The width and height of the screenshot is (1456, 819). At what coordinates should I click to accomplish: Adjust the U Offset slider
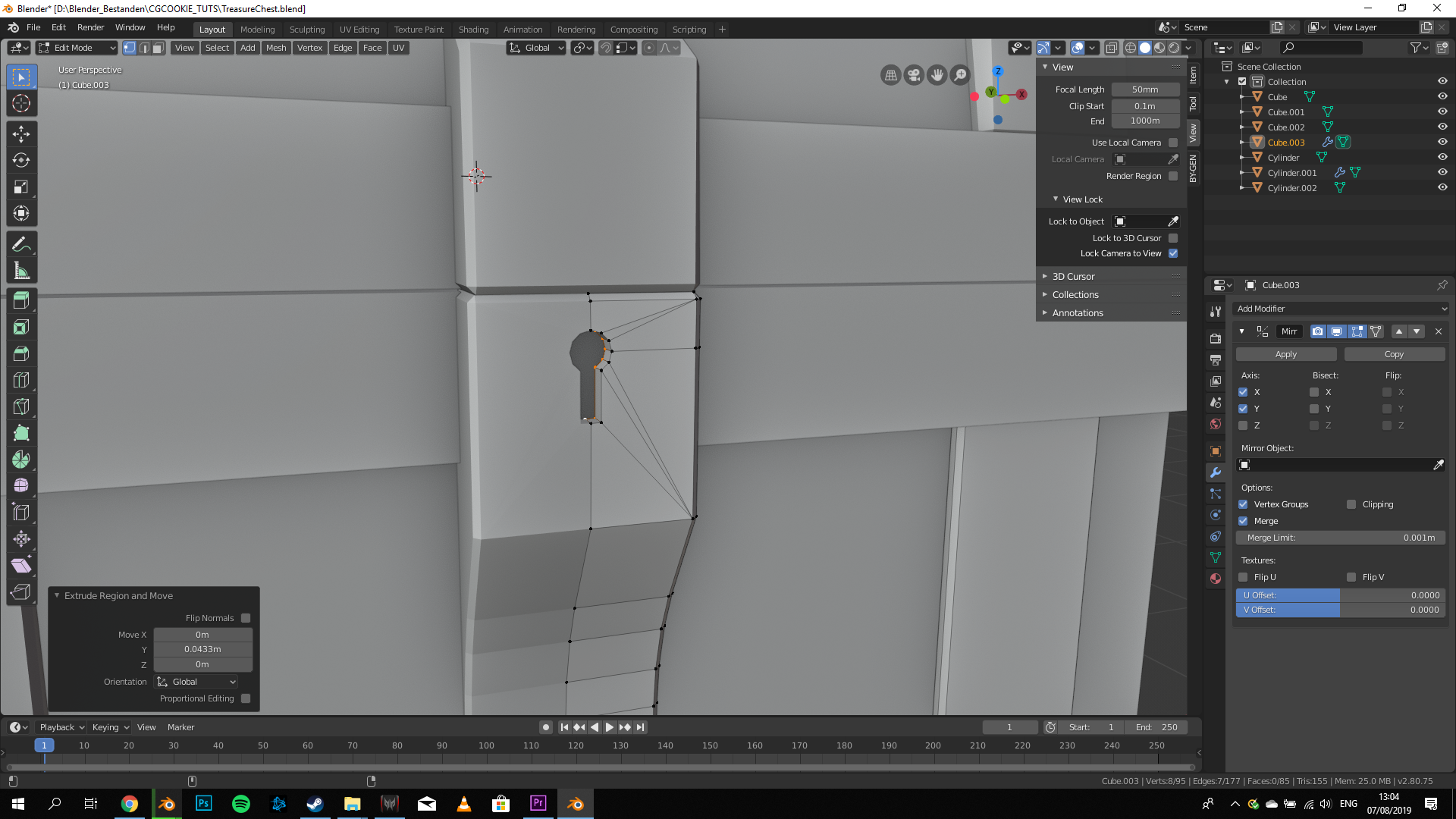coord(1340,595)
